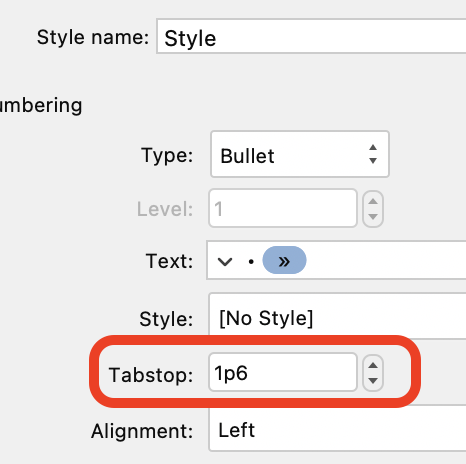Open the Alignment dropdown showing Left
Image resolution: width=466 pixels, height=464 pixels.
337,430
